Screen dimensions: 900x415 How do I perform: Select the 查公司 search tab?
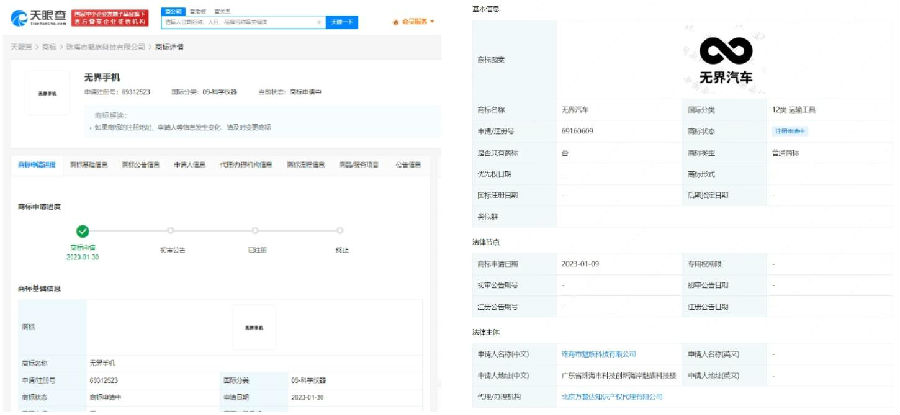pos(171,10)
